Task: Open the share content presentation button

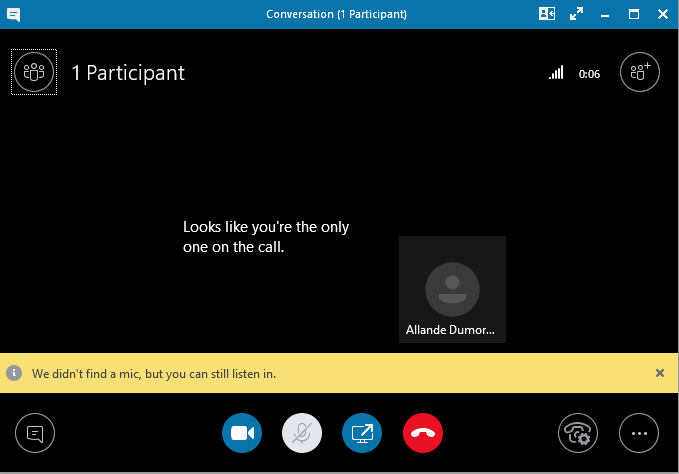Action: point(362,433)
